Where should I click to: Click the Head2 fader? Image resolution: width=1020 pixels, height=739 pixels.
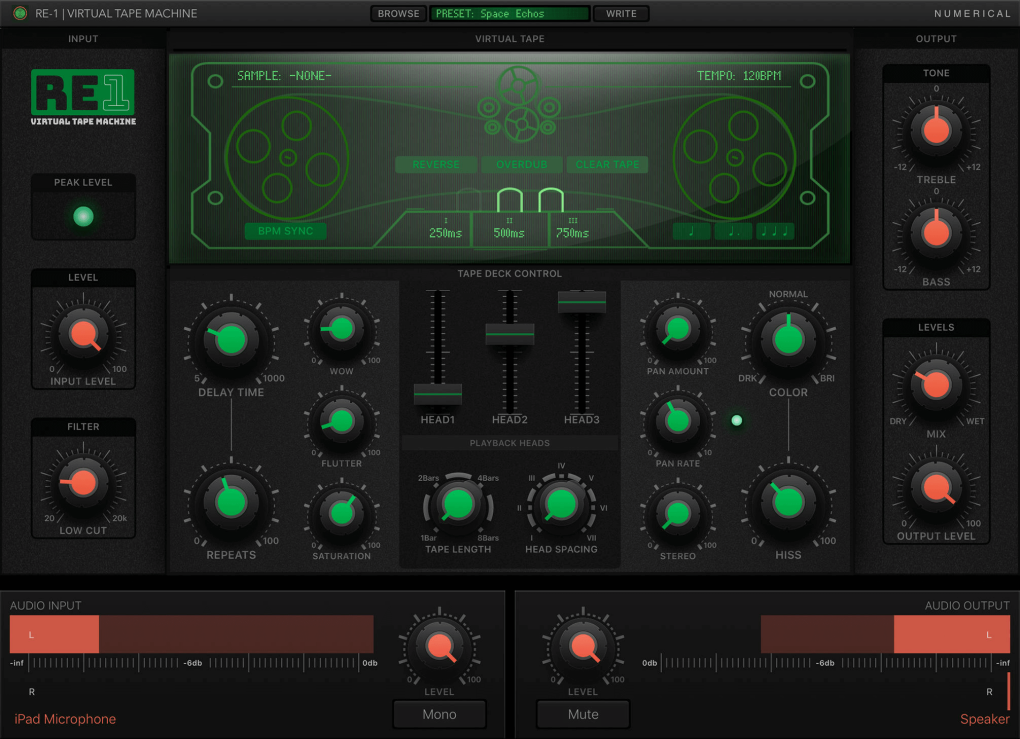[x=510, y=334]
